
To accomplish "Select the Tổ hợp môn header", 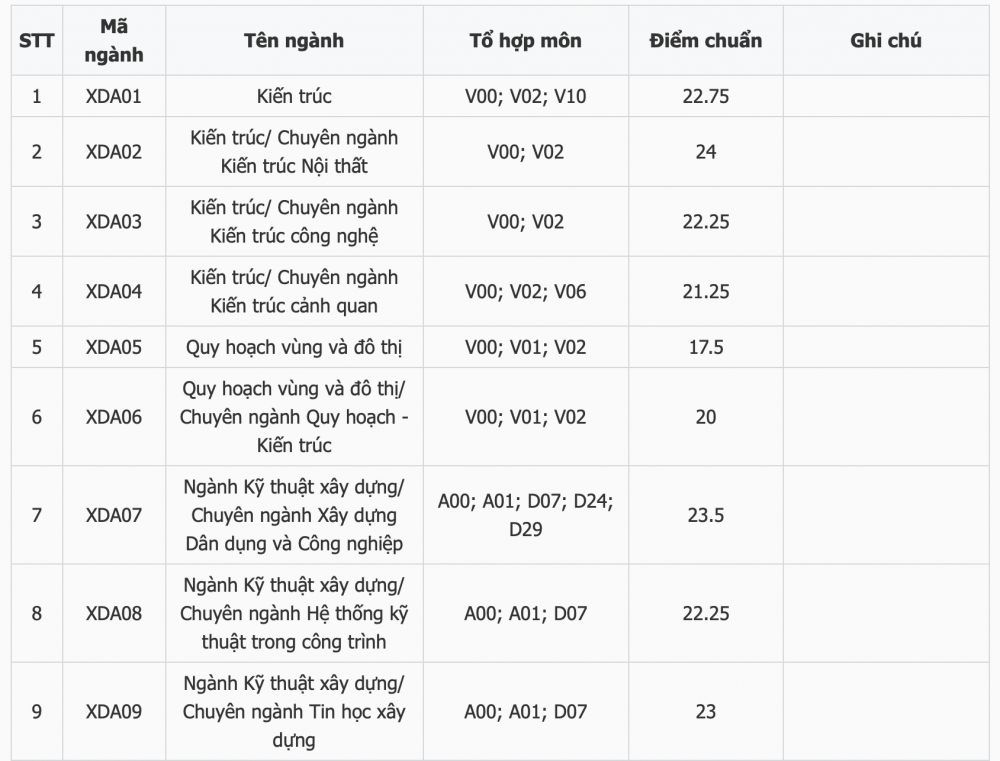I will pos(526,41).
